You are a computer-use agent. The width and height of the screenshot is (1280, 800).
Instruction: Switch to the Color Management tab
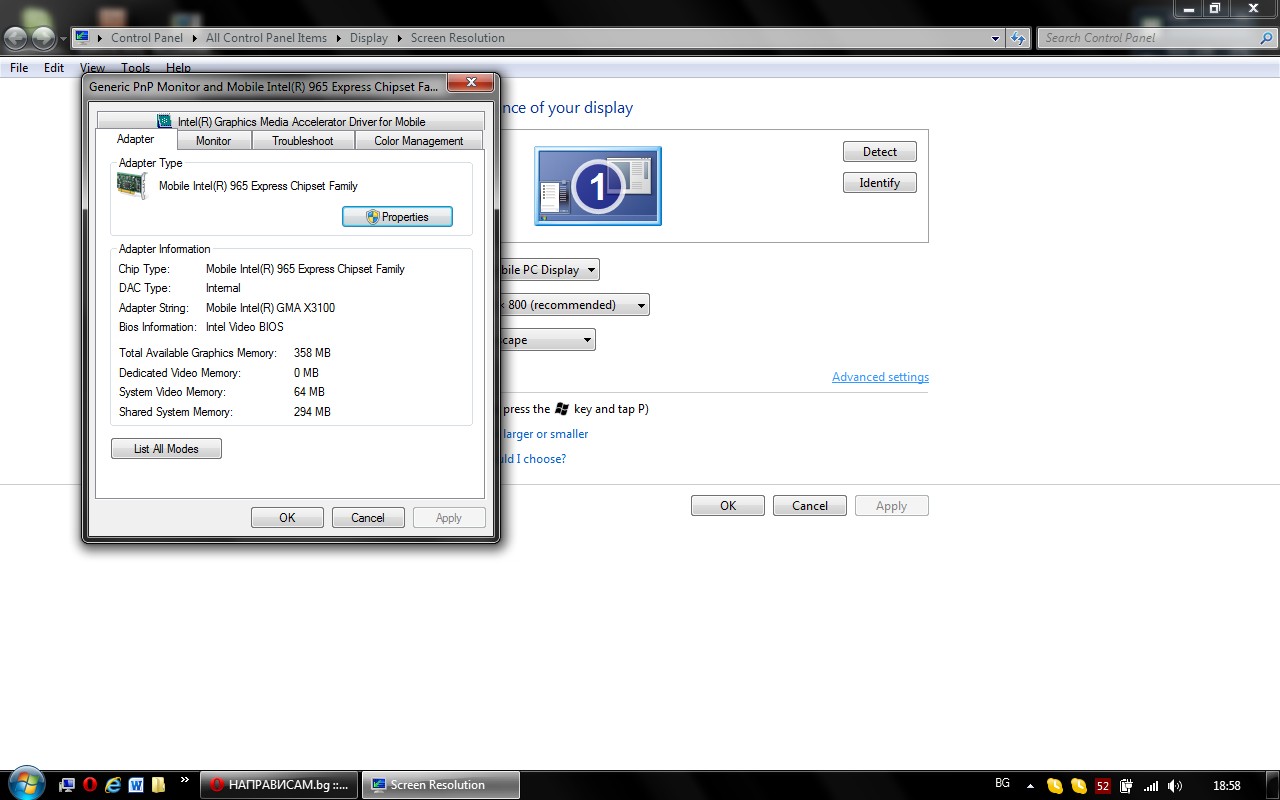point(419,141)
